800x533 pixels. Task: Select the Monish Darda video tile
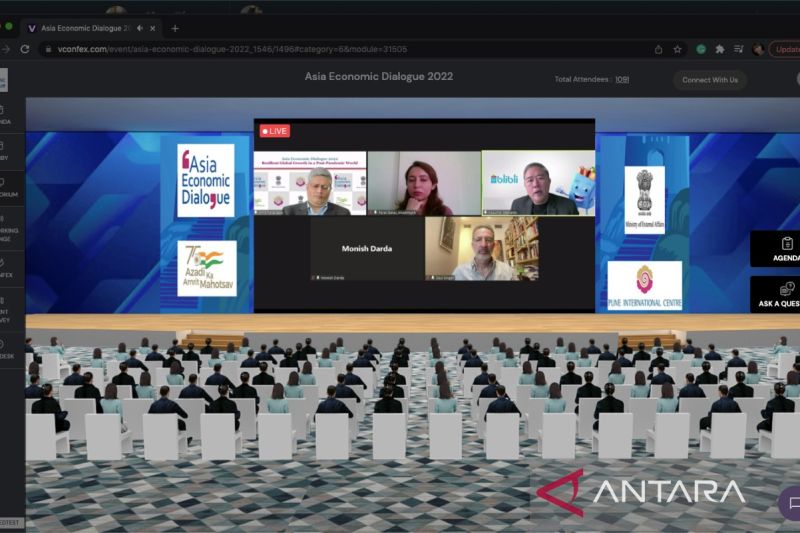point(367,249)
